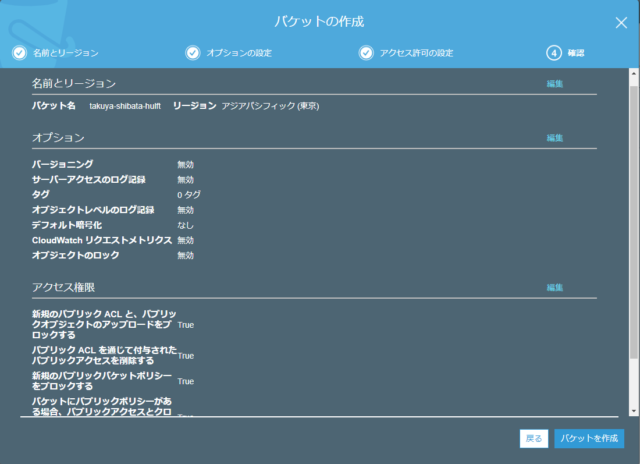
Task: Click the バージョニング option row label
Action: [x=62, y=163]
